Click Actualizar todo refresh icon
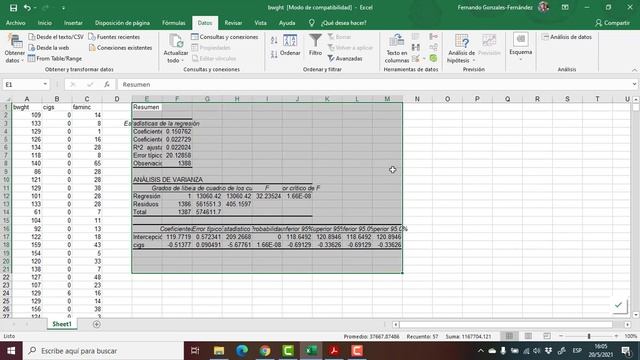 [176, 48]
